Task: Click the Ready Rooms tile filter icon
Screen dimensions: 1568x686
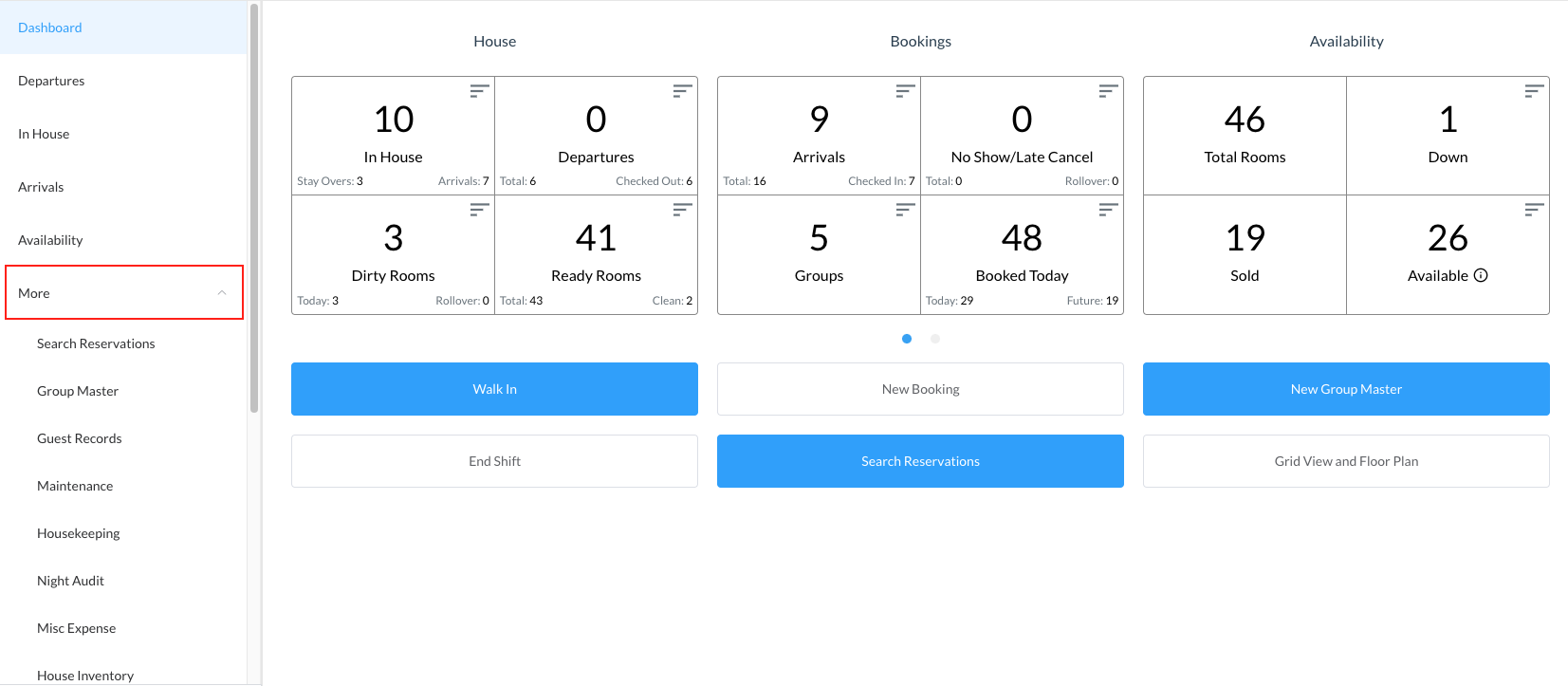Action: pos(682,210)
